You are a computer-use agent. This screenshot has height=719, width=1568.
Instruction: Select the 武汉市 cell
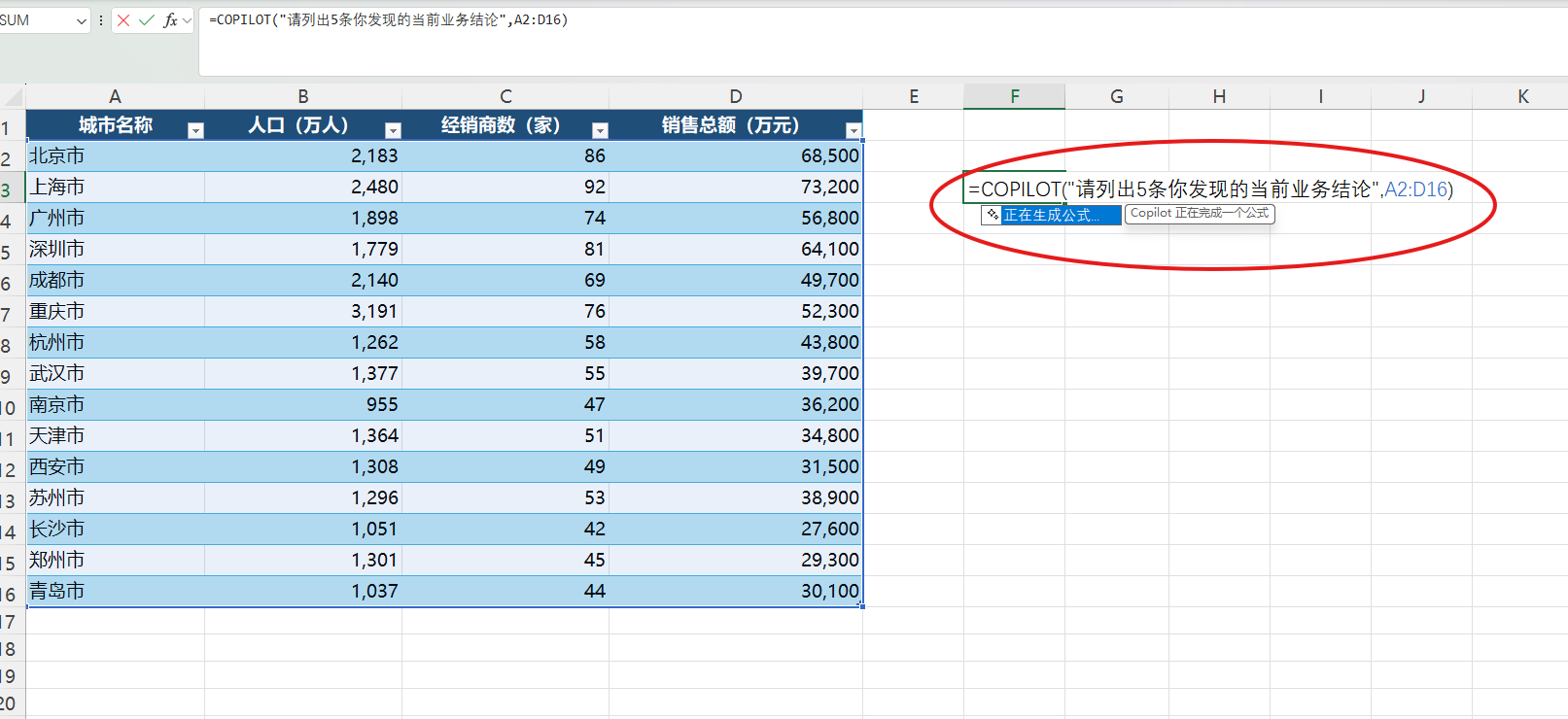coord(115,373)
